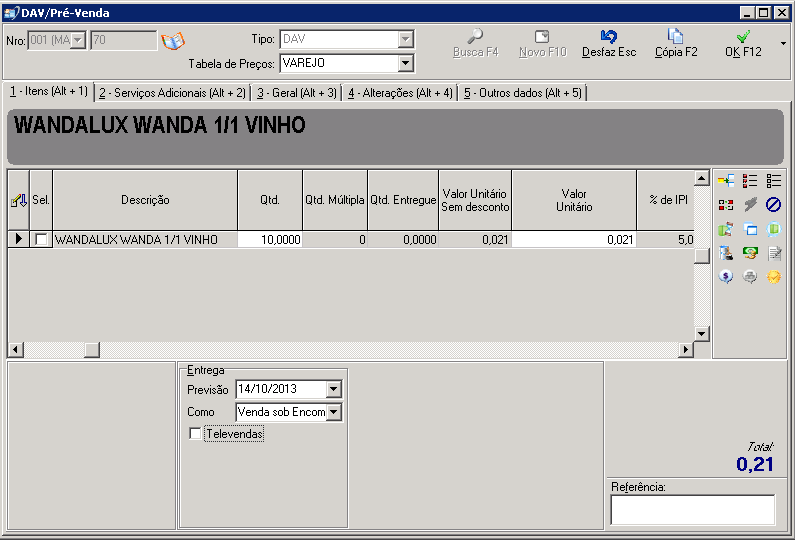Click the % de IPI cell showing 5,0
Image resolution: width=795 pixels, height=541 pixels.
tap(666, 240)
